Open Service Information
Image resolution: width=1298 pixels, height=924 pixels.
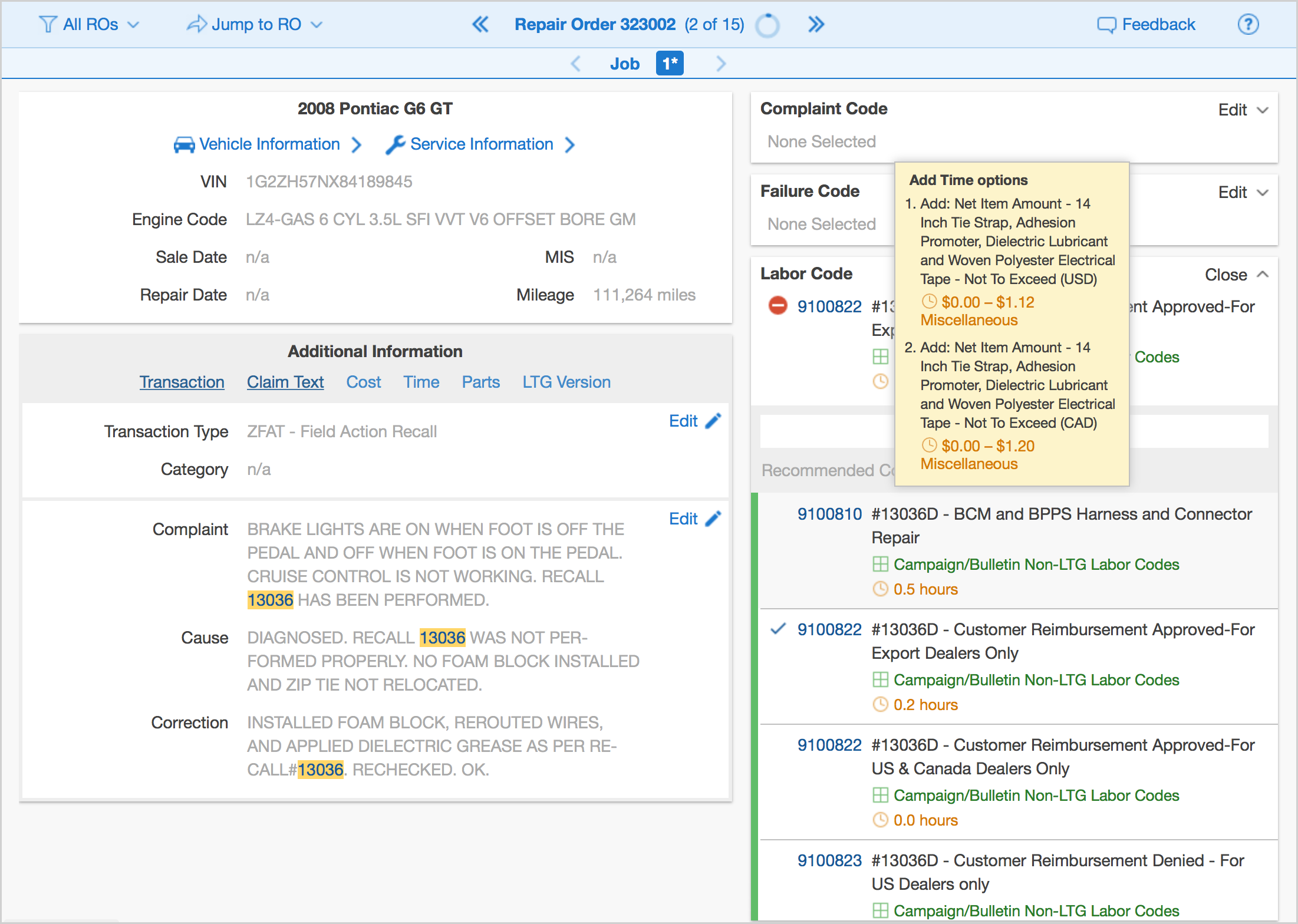(482, 144)
